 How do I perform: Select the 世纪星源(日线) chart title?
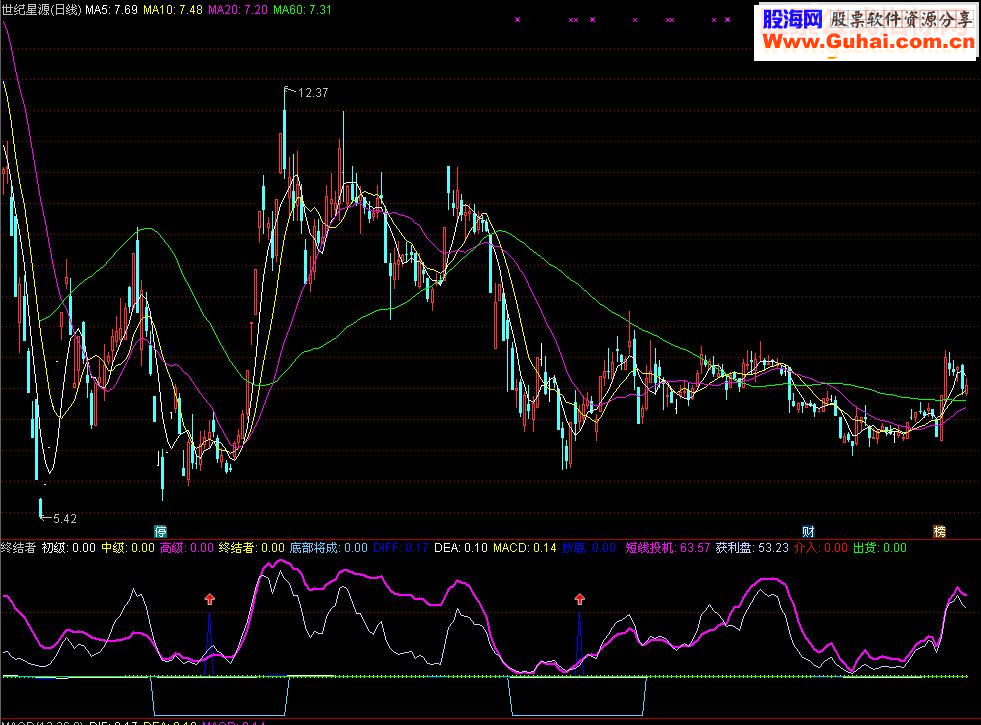[x=41, y=10]
